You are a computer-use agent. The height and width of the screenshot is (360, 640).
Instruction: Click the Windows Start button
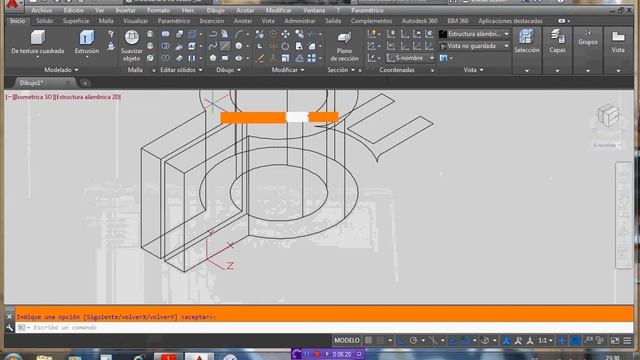click(13, 357)
